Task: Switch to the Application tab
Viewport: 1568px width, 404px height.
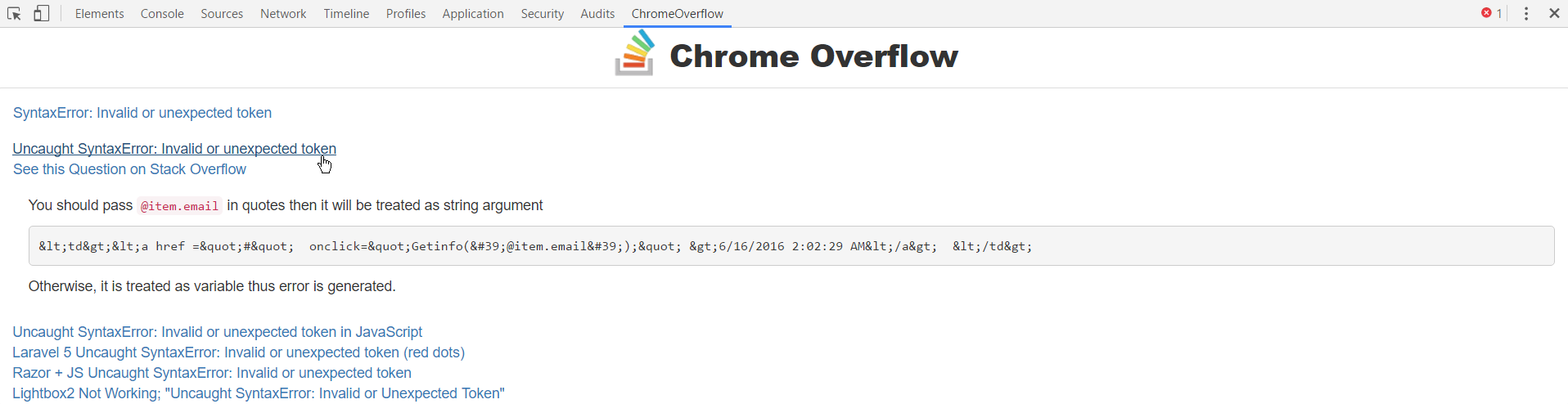Action: [x=473, y=14]
